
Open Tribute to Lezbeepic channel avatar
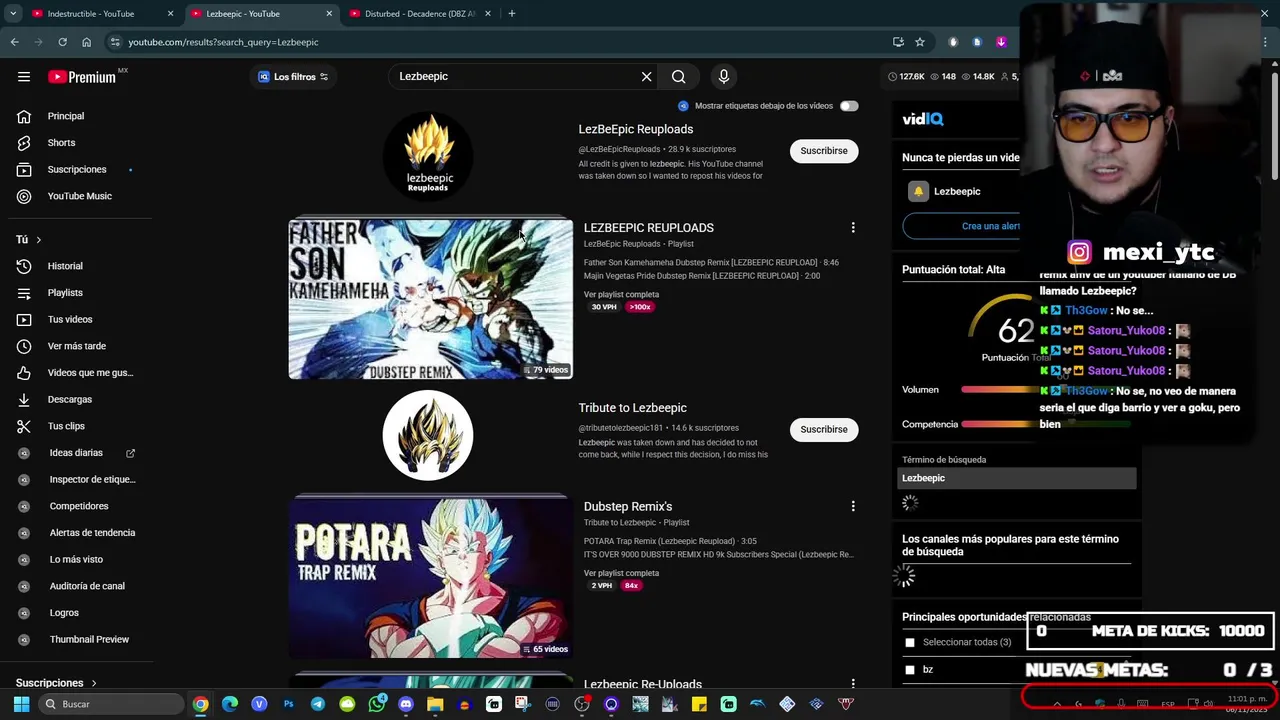pos(428,435)
